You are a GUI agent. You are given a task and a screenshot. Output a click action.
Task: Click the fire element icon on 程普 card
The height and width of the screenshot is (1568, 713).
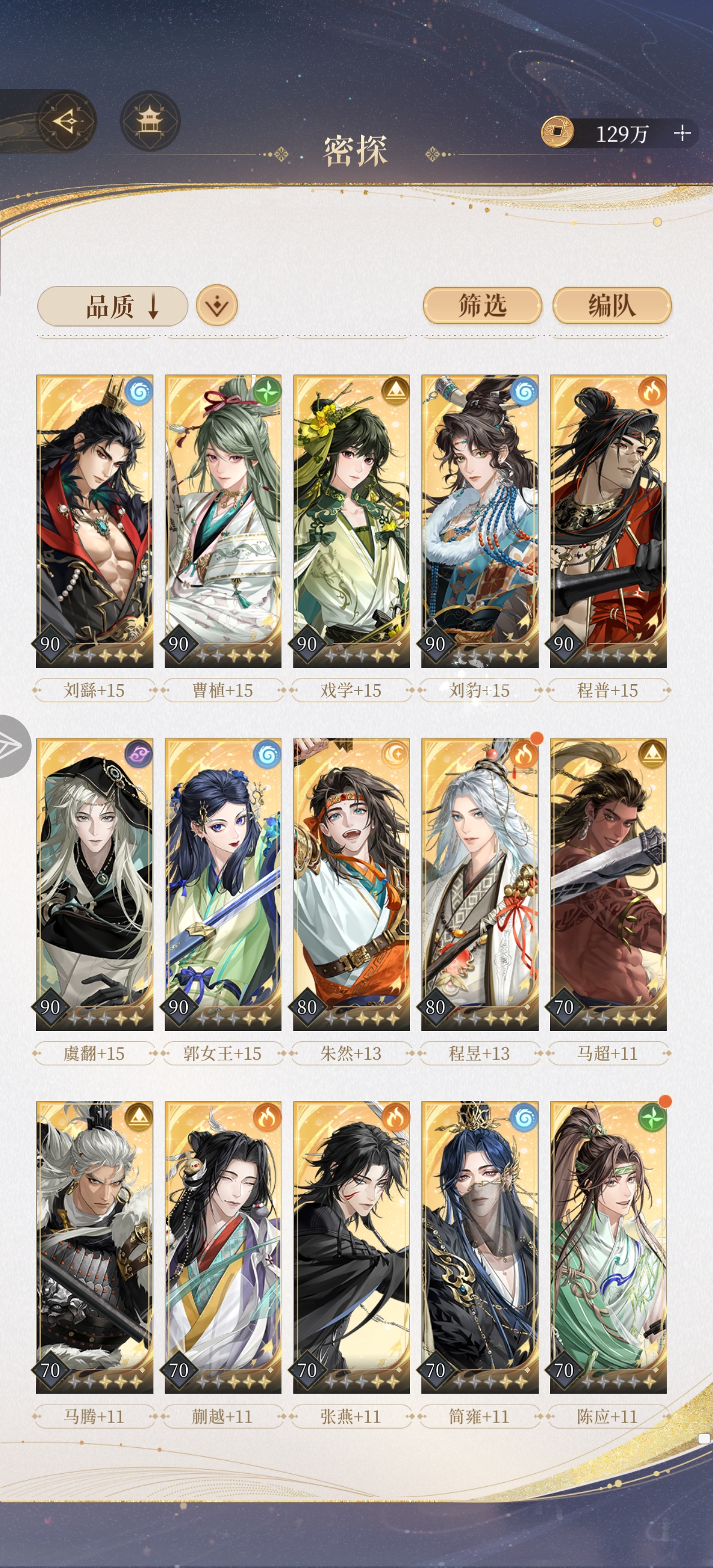[x=652, y=391]
